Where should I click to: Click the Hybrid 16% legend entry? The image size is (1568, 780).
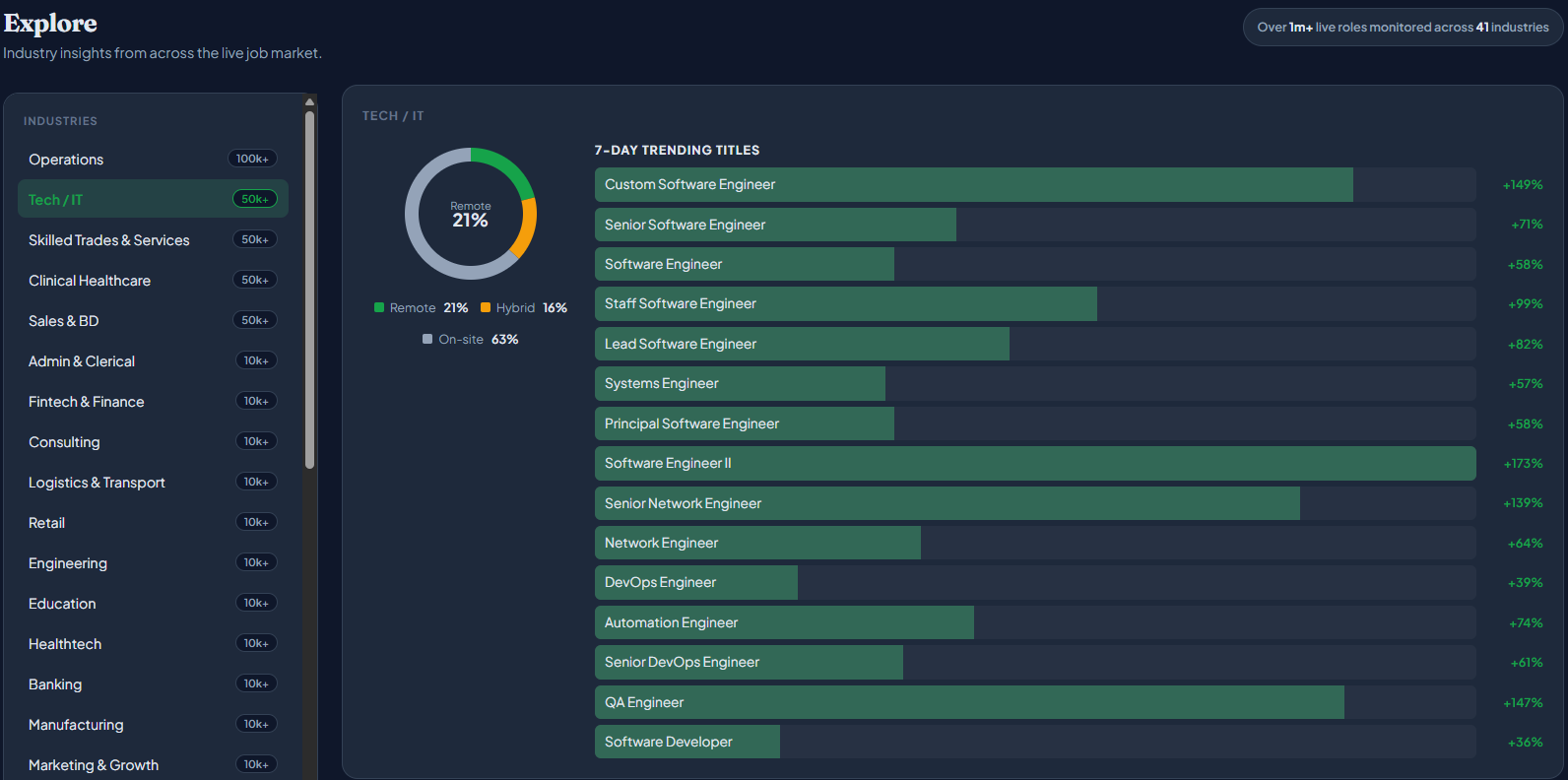click(524, 307)
